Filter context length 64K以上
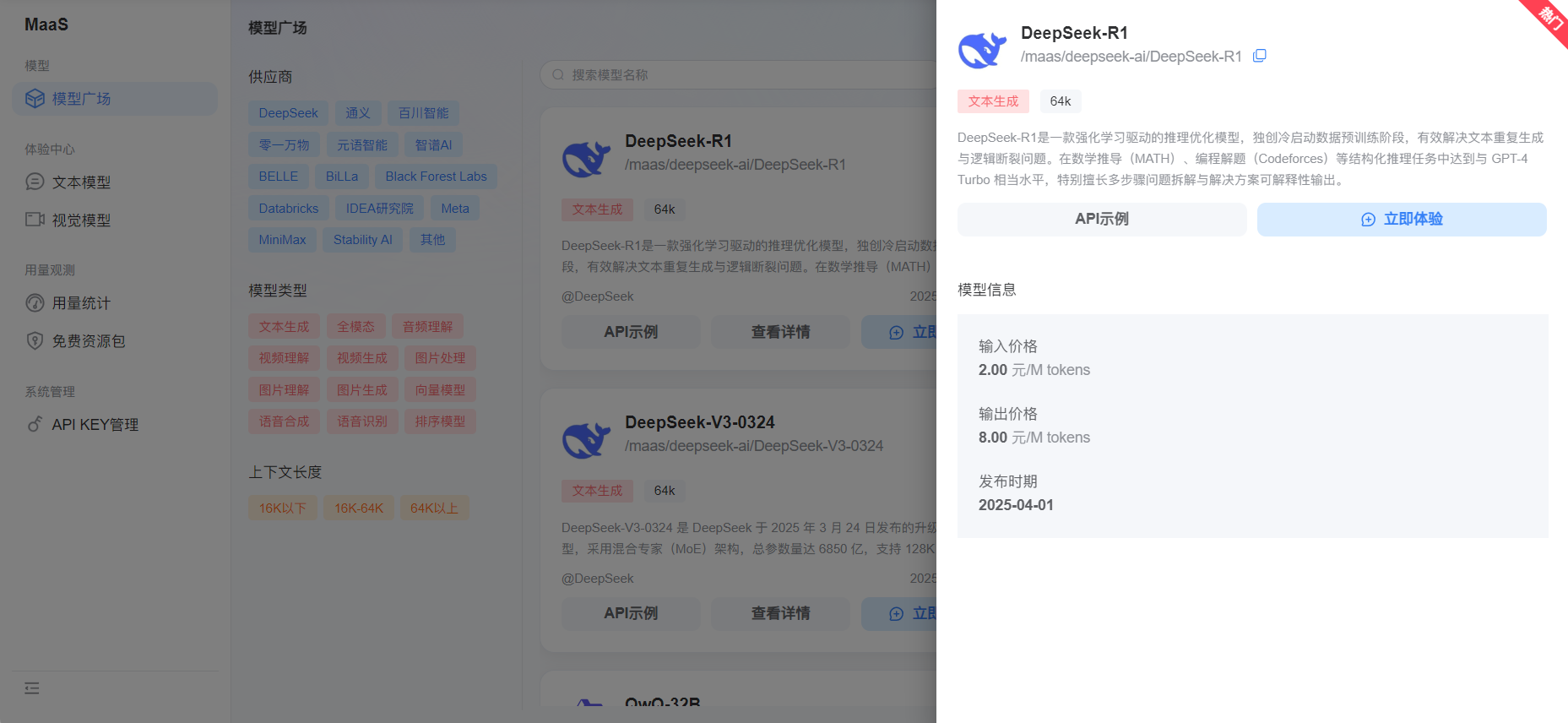This screenshot has height=723, width=1568. [x=434, y=508]
